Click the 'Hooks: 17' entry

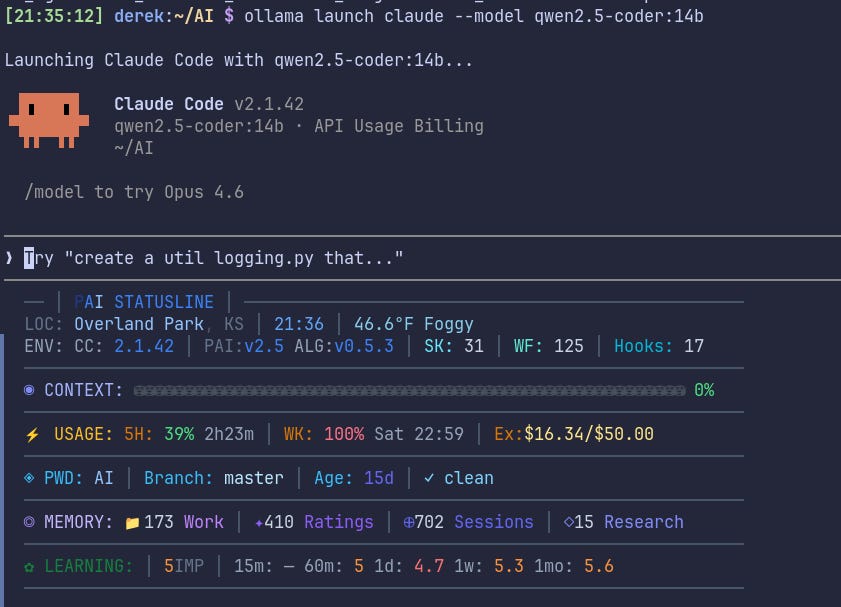pyautogui.click(x=659, y=346)
